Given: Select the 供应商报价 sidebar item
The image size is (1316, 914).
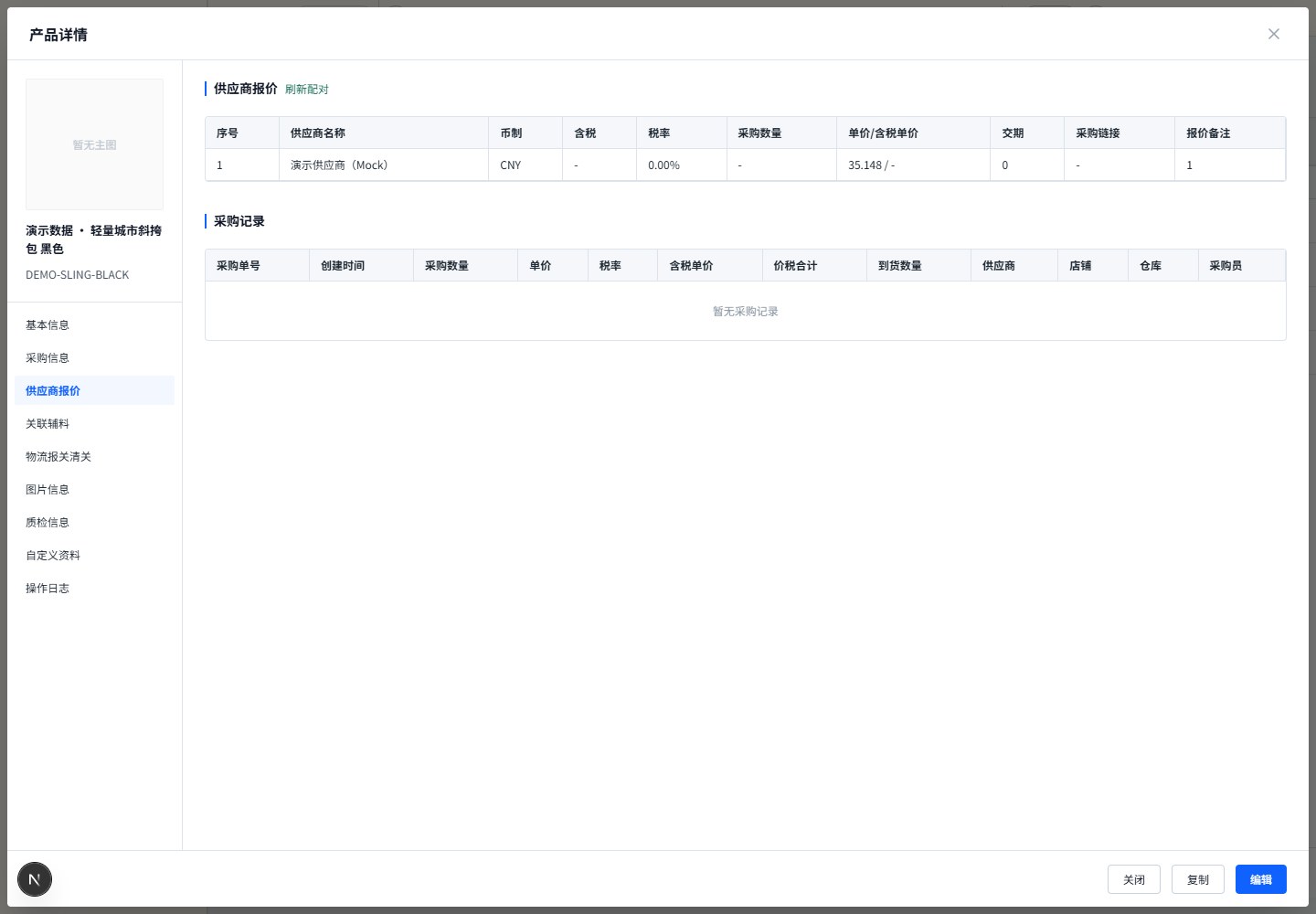Looking at the screenshot, I should pos(95,391).
